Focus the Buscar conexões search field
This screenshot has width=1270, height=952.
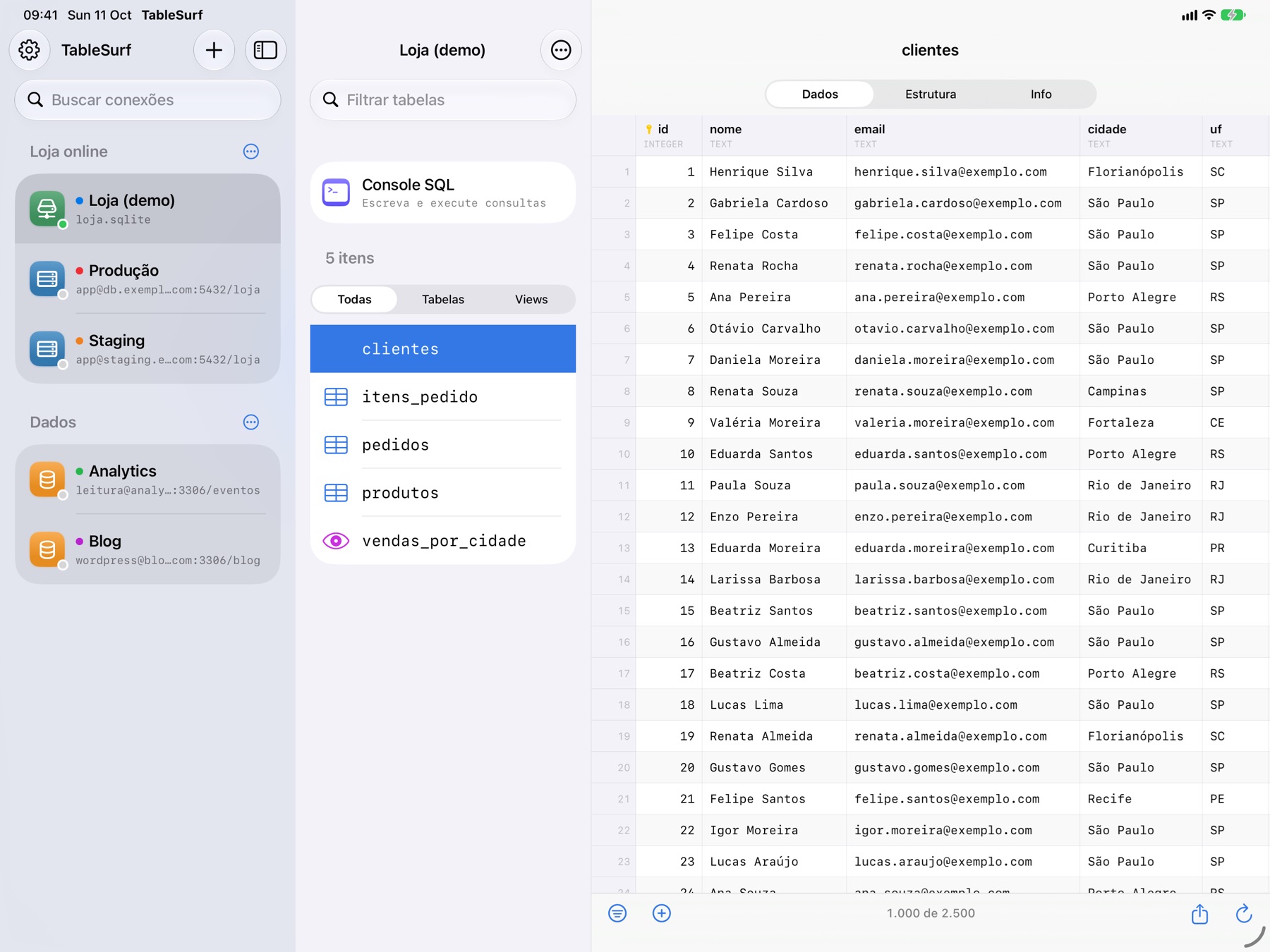point(148,100)
